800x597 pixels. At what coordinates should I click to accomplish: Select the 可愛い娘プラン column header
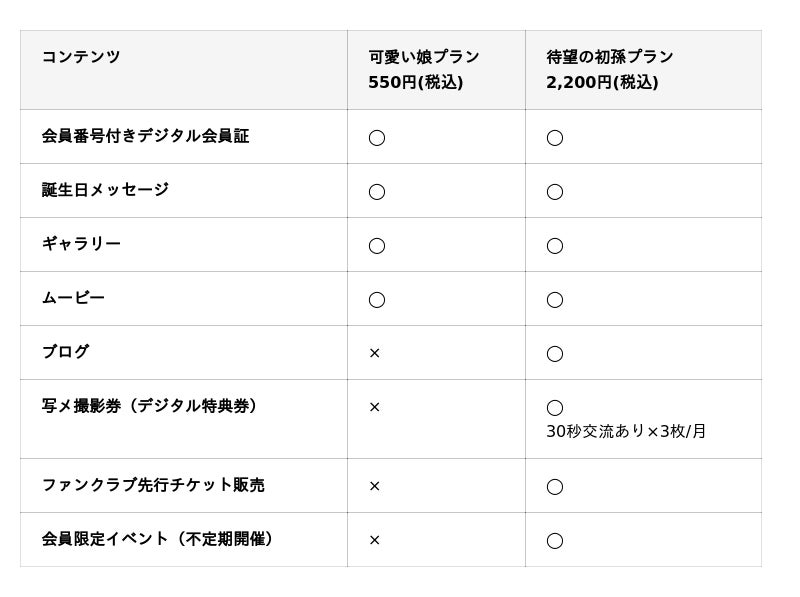424,57
